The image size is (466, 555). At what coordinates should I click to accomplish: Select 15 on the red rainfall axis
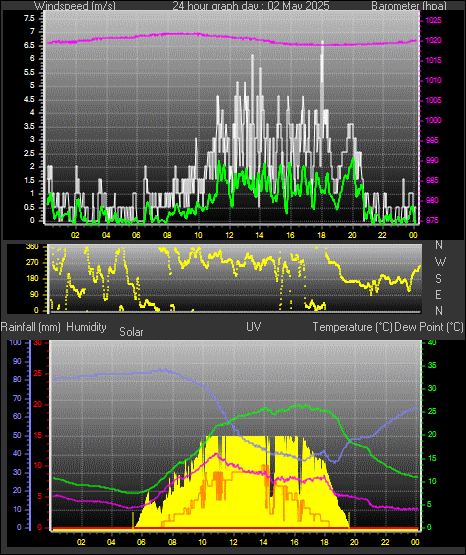(x=38, y=435)
